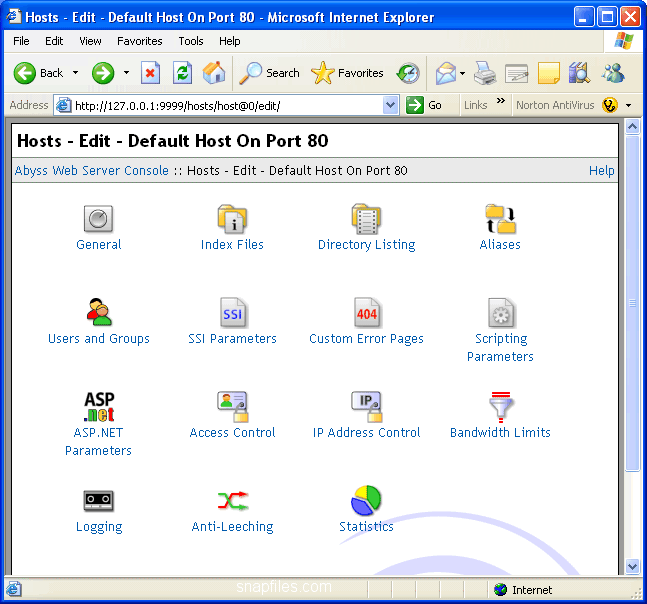This screenshot has width=647, height=604.
Task: Open the Index Files folder icon
Action: 232,219
